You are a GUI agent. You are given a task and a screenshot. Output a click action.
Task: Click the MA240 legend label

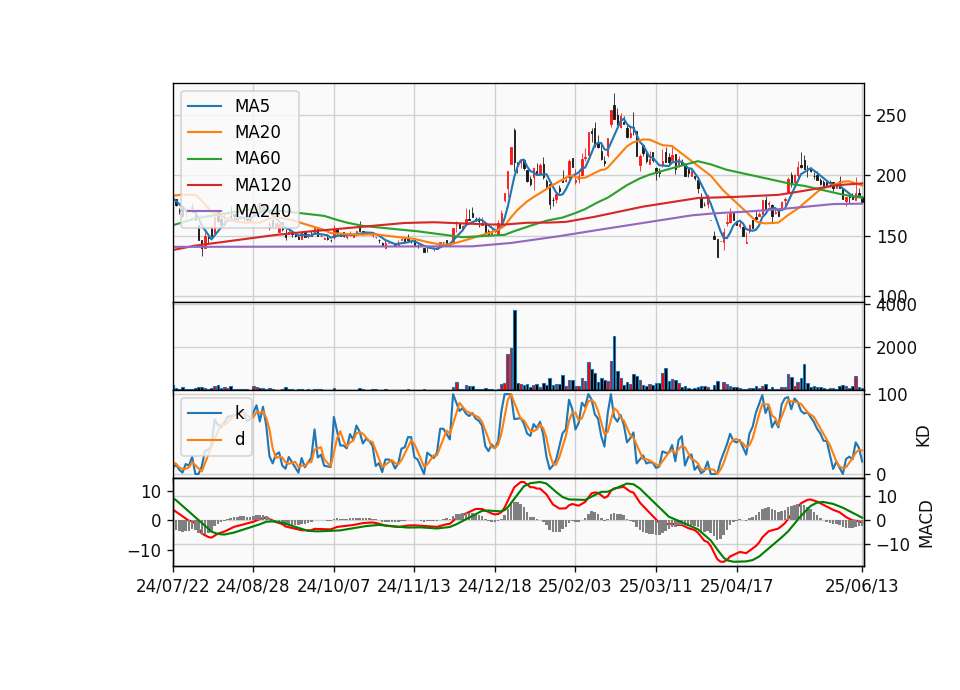coord(263,211)
